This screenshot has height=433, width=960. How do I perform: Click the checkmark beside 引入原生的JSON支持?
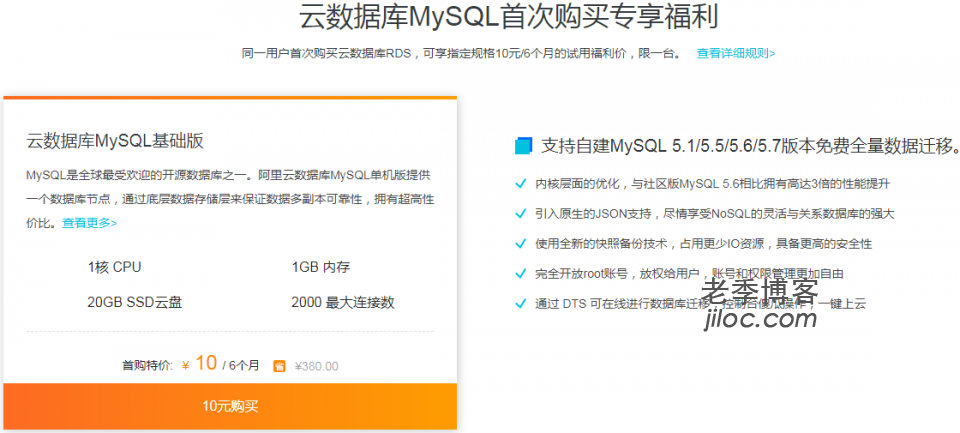pyautogui.click(x=521, y=213)
